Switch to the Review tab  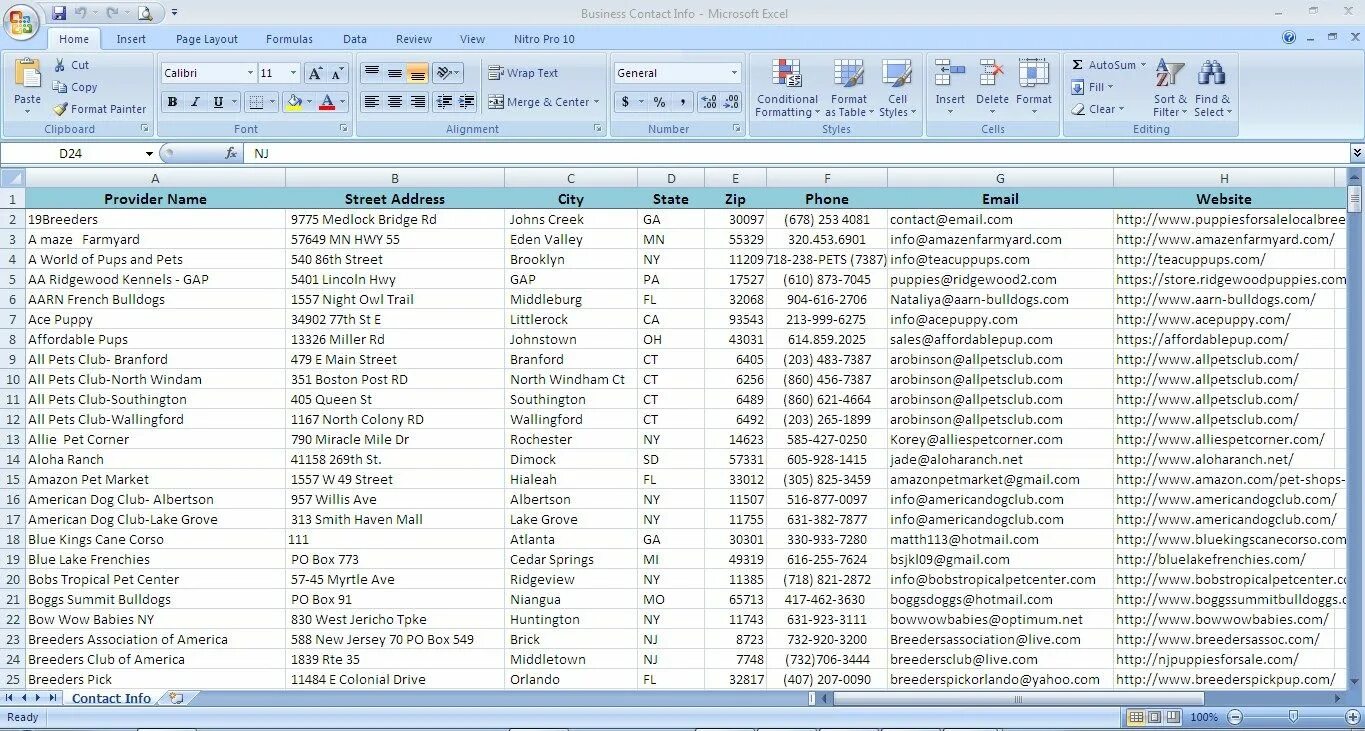coord(413,39)
